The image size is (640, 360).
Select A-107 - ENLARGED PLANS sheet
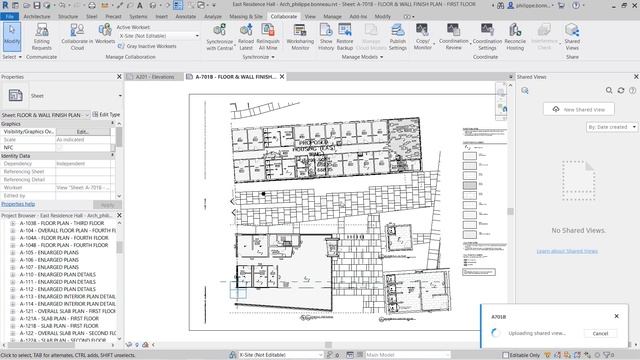(x=49, y=267)
